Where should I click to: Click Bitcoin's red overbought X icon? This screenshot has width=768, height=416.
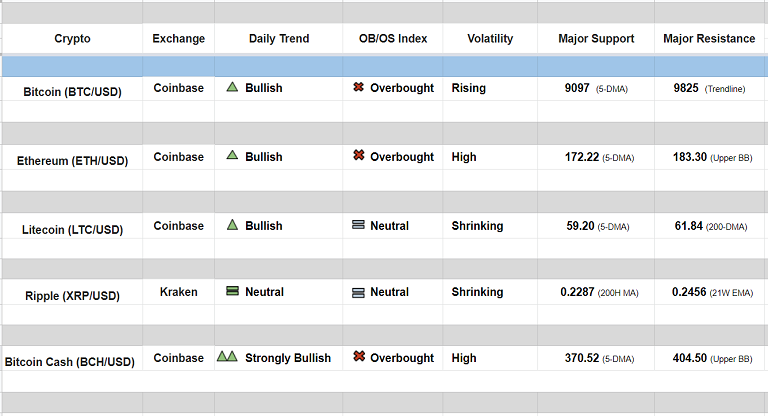tap(358, 88)
